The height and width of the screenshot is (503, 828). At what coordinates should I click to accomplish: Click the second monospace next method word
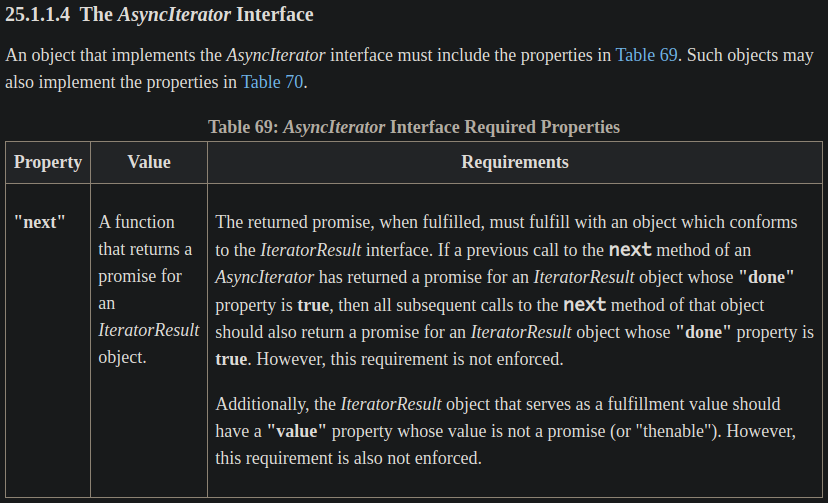[585, 305]
